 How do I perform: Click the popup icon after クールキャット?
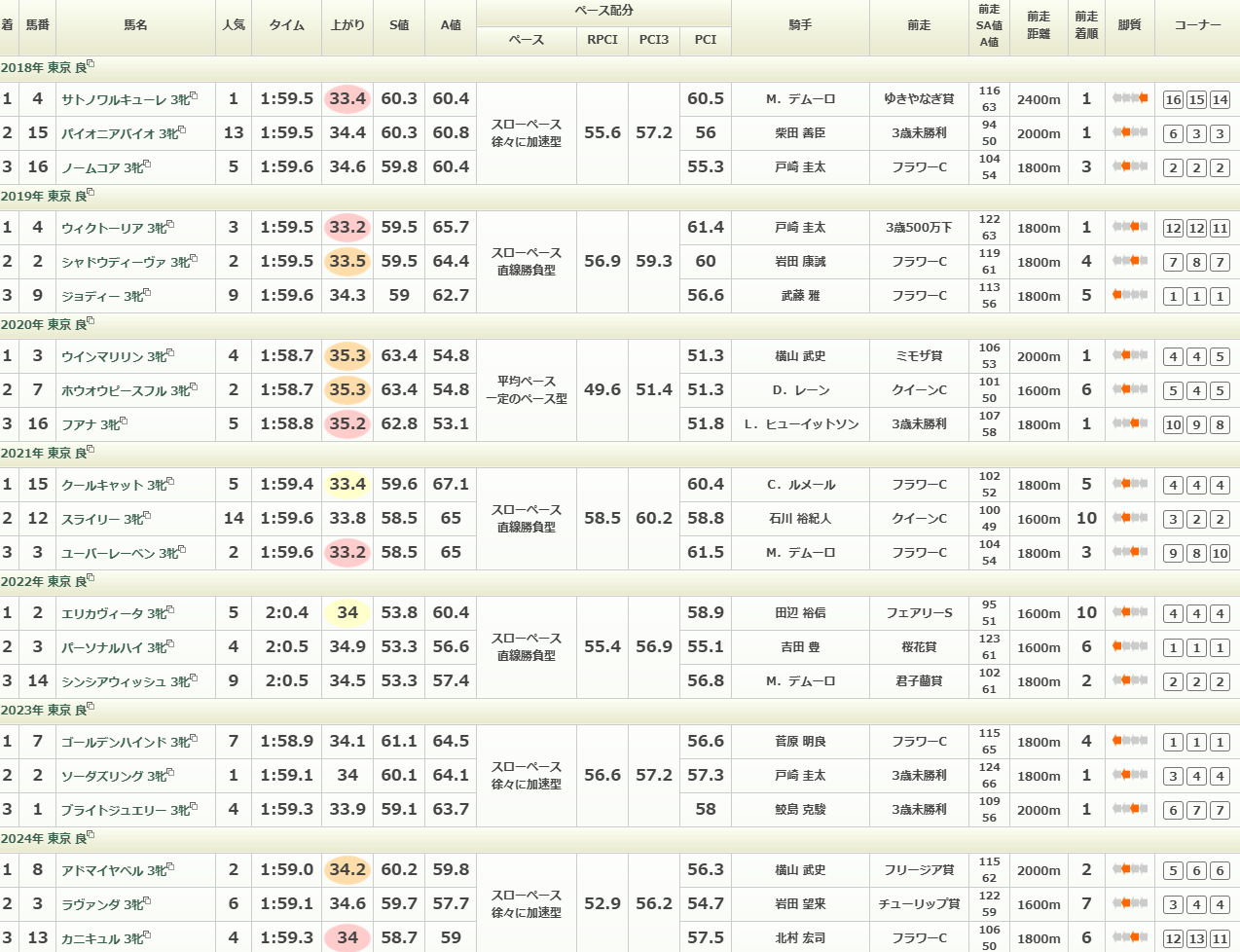(170, 481)
